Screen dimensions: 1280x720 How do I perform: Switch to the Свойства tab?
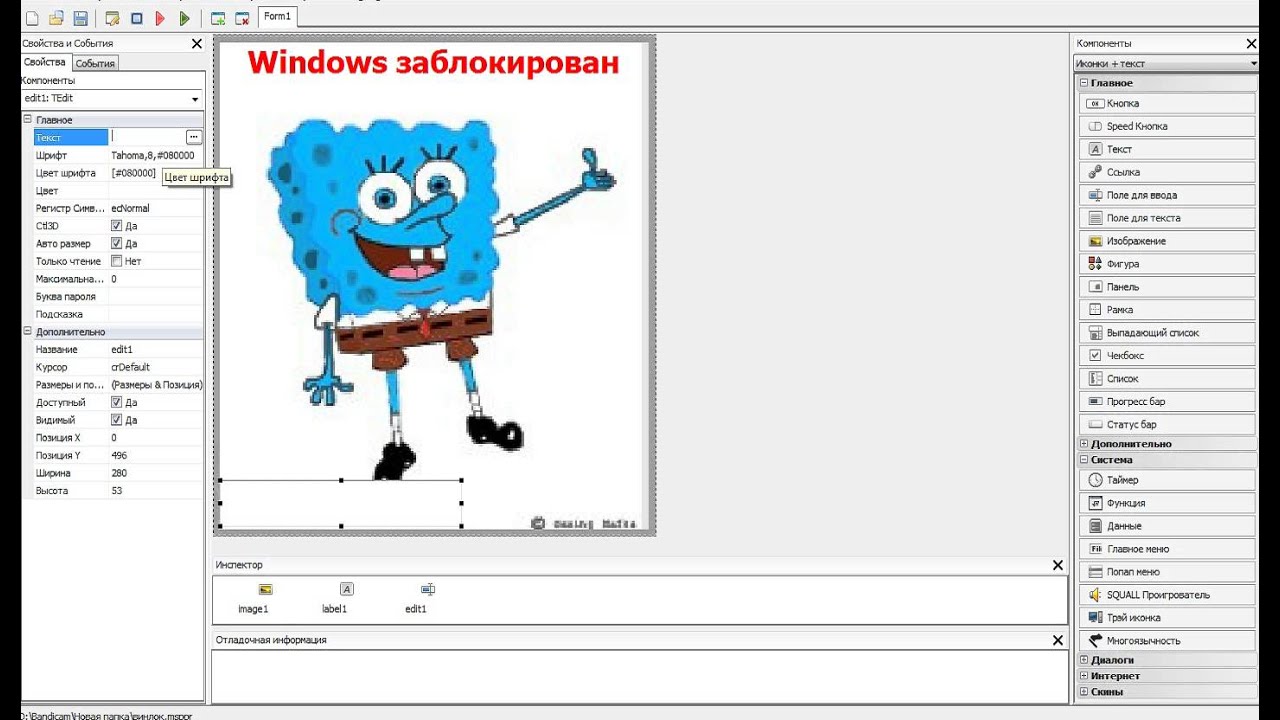(45, 62)
